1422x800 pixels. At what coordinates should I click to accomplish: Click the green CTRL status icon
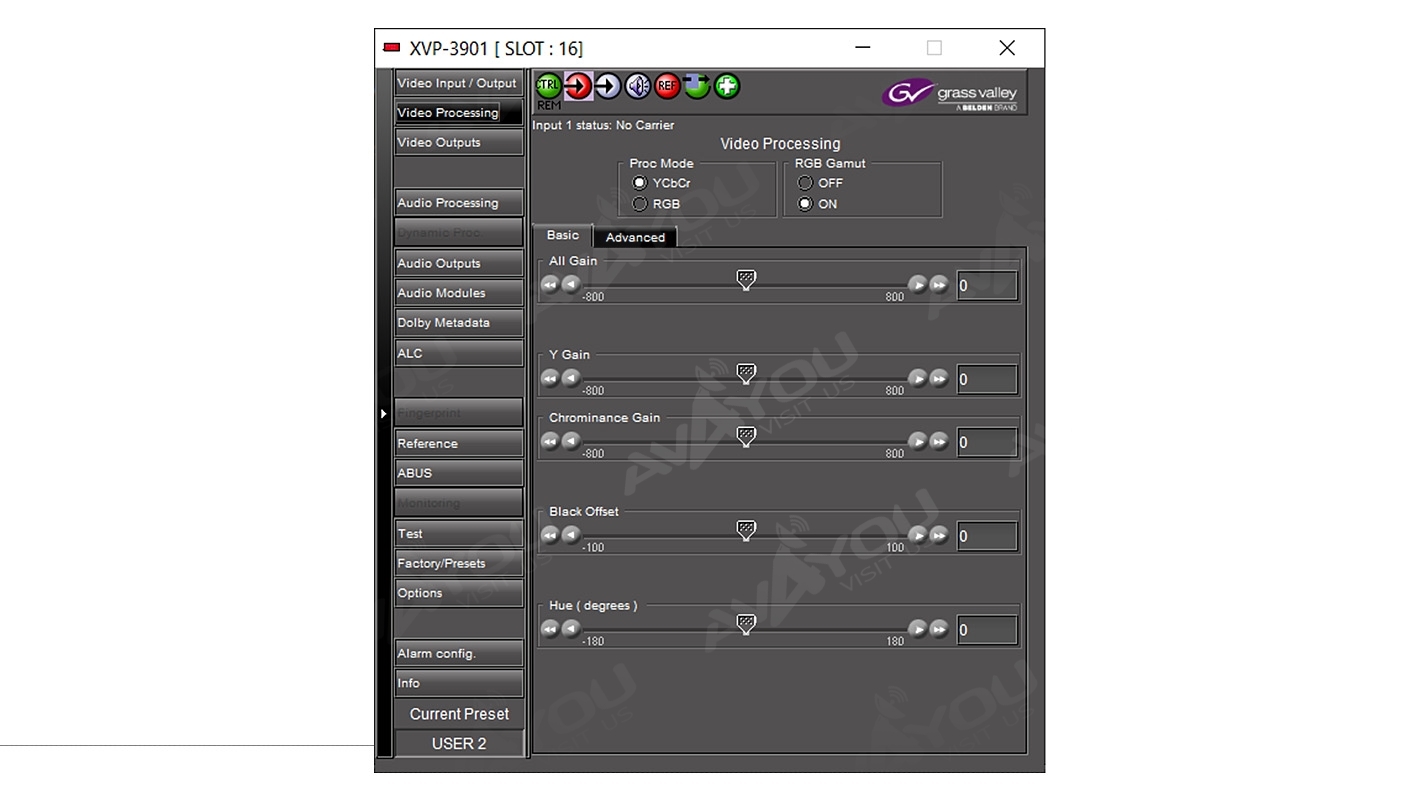548,87
